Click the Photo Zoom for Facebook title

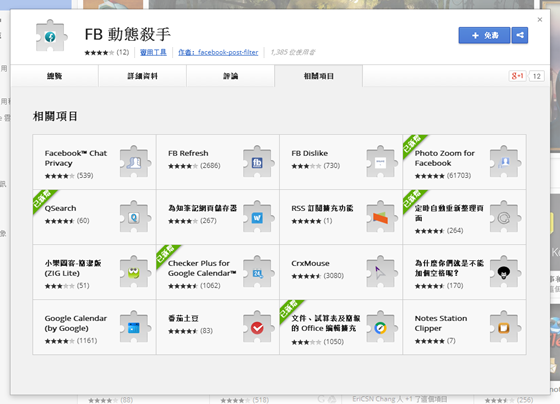(x=445, y=158)
